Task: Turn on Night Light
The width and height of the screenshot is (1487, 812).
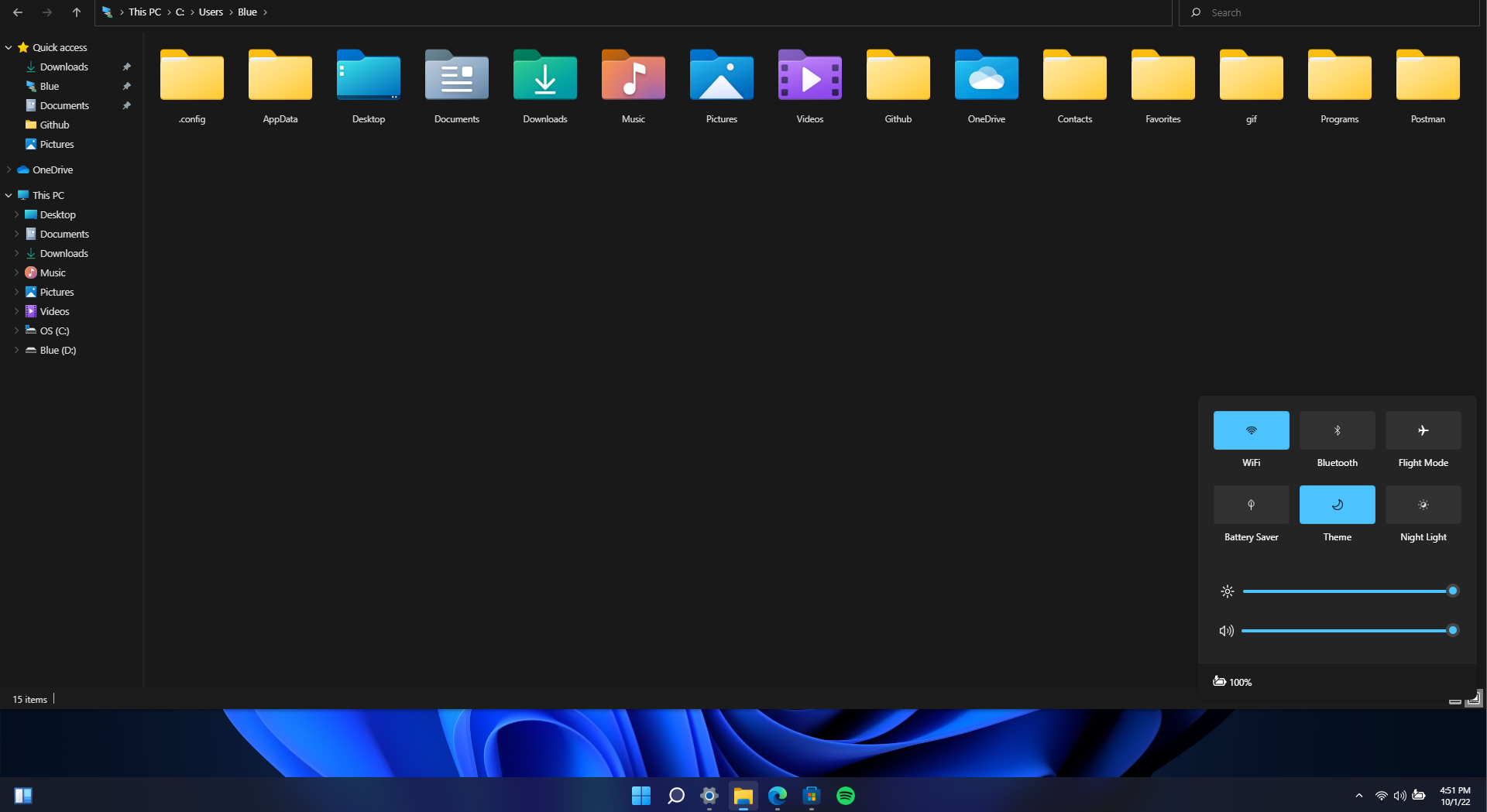Action: click(x=1423, y=505)
